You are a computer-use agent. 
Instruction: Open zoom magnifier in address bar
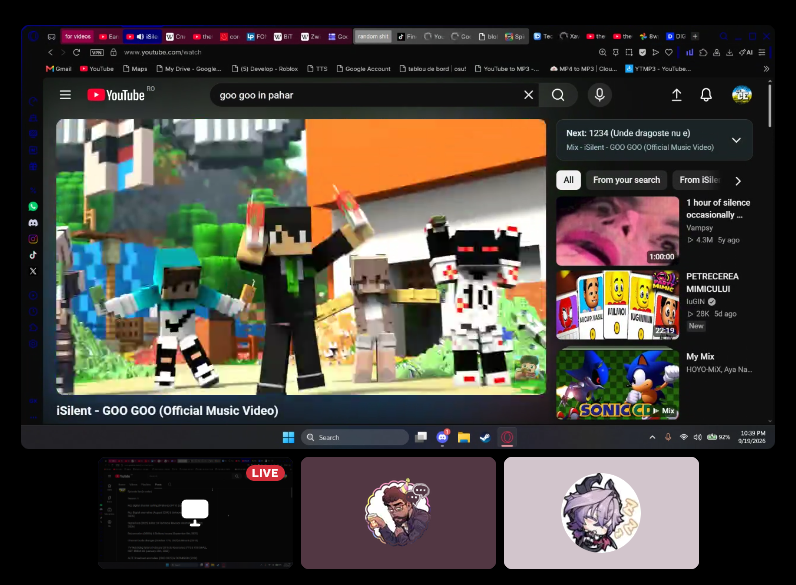tap(603, 52)
